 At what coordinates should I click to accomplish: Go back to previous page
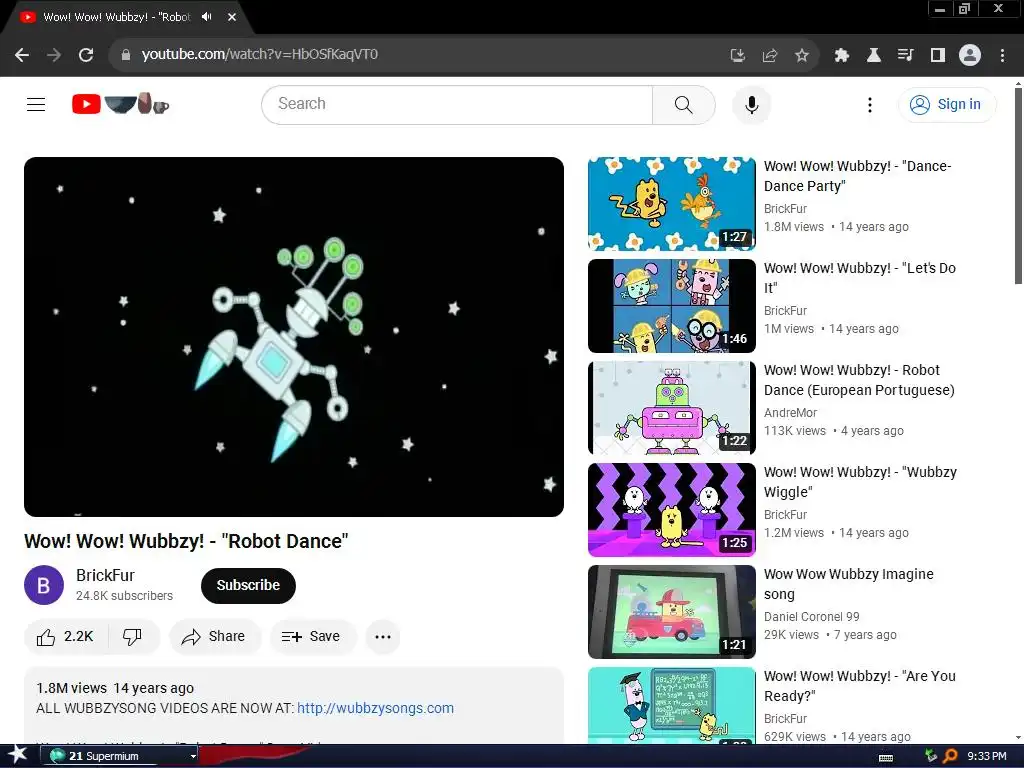(22, 55)
